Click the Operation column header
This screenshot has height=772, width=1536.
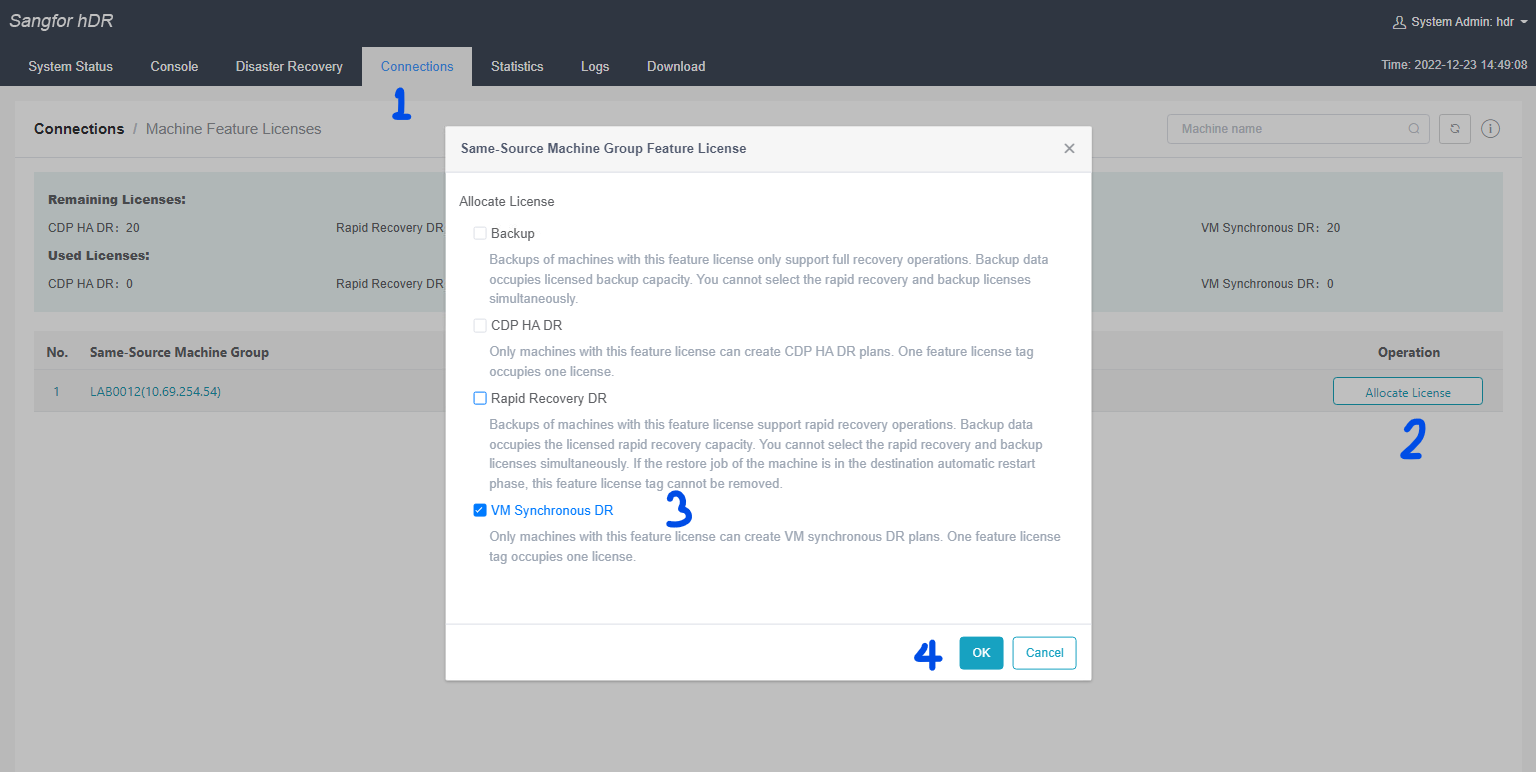coord(1409,352)
